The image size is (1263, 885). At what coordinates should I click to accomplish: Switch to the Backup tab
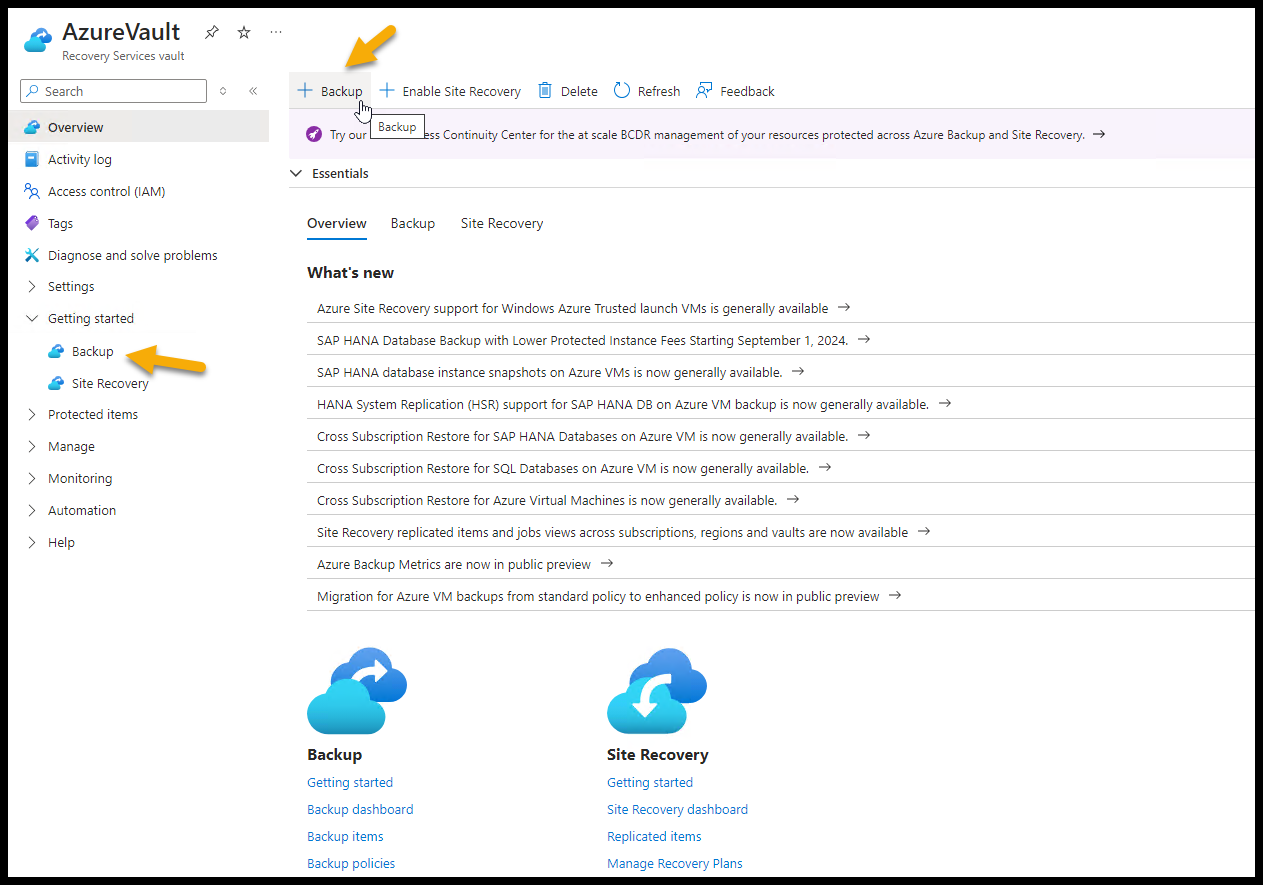coord(413,223)
